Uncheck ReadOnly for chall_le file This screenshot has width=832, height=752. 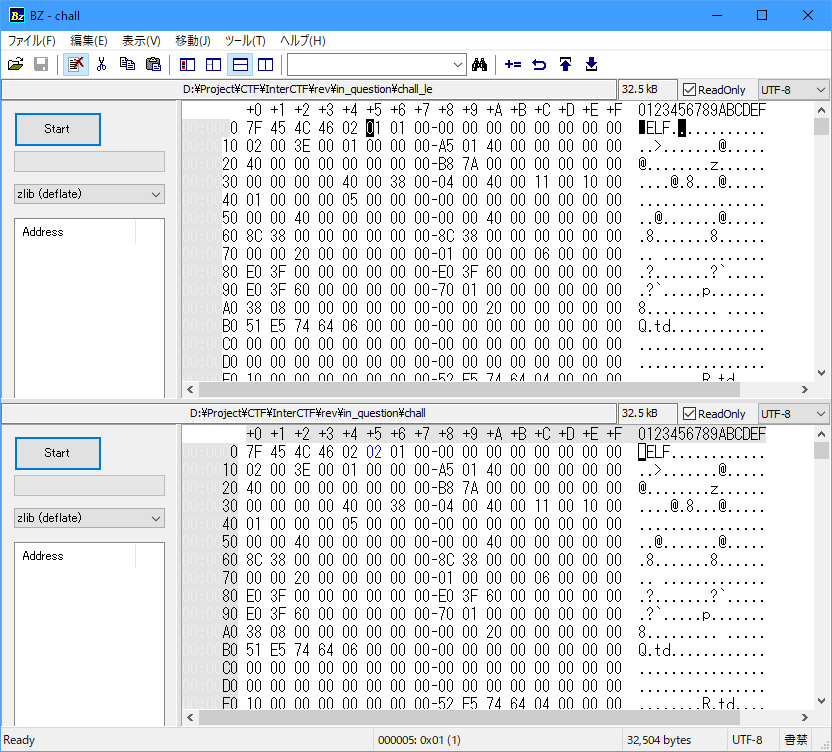(689, 90)
